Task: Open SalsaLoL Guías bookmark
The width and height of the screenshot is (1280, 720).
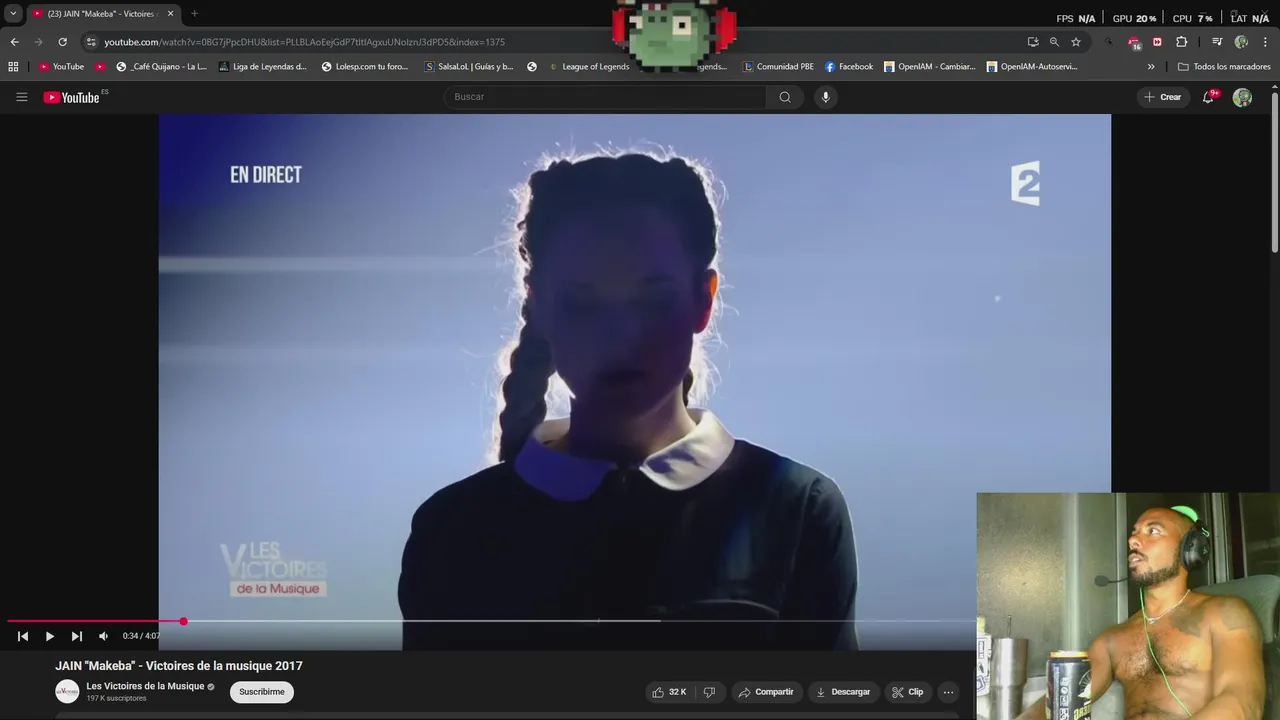Action: (x=469, y=67)
